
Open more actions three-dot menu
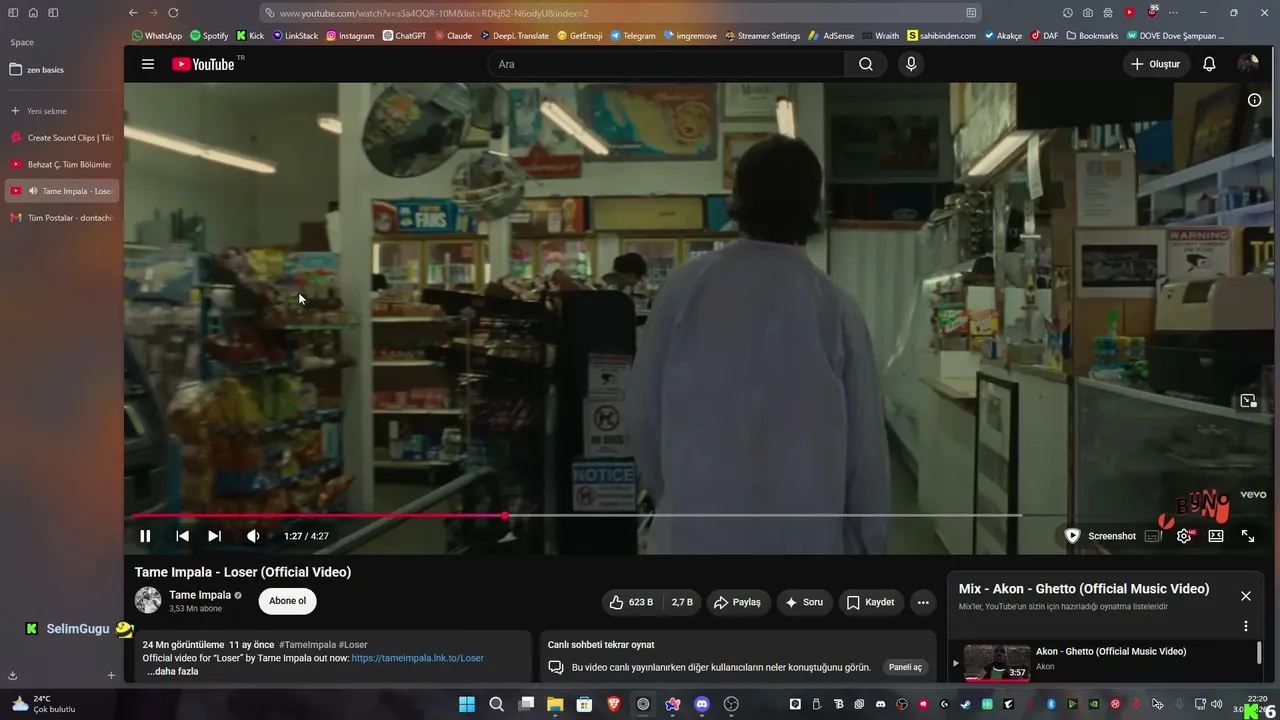tap(923, 602)
